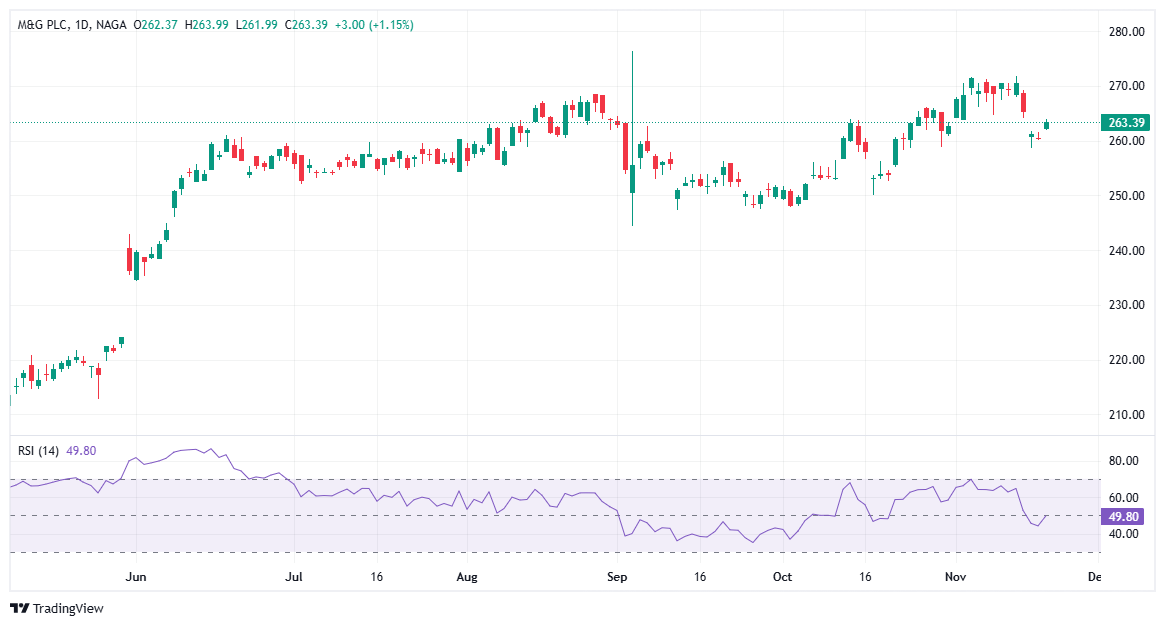Click the Sep label on the time axis
The image size is (1165, 626).
[616, 577]
